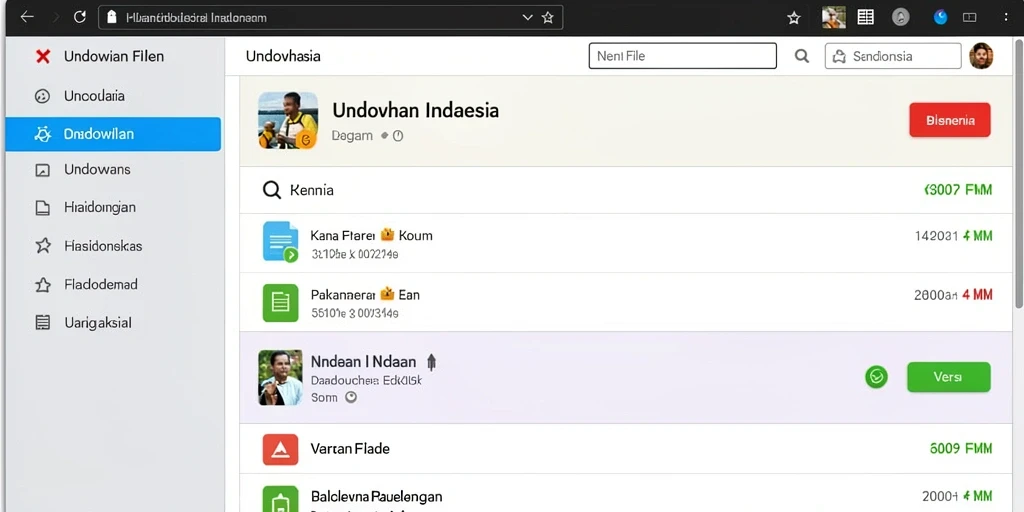The height and width of the screenshot is (512, 1024).
Task: Click the clock icon next to Som
Action: pos(351,397)
